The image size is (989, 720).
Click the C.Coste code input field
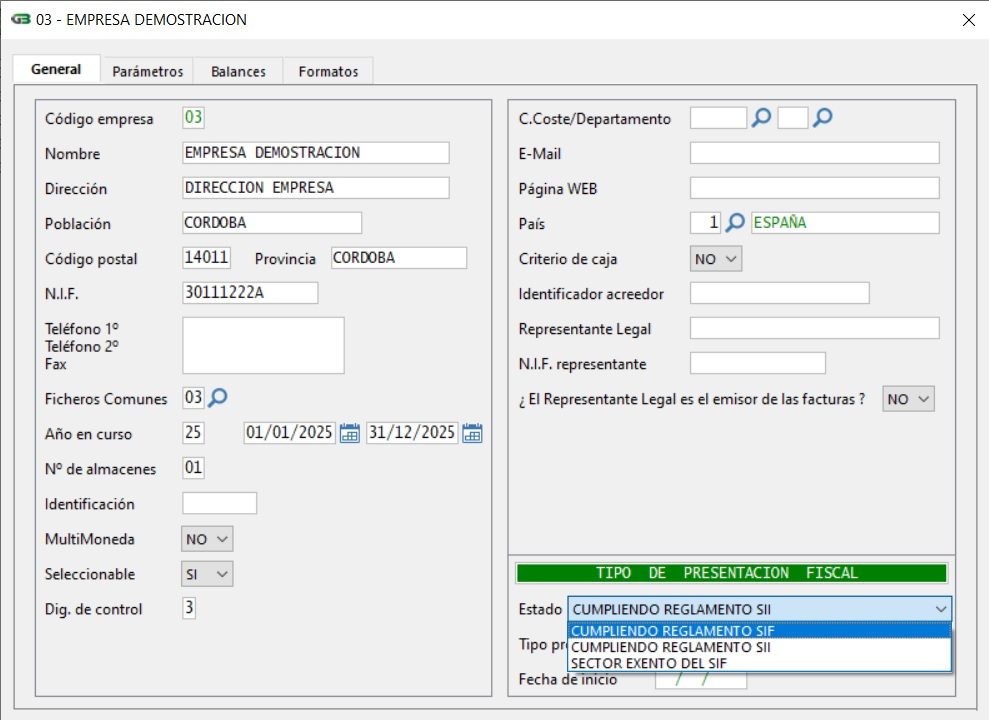[x=718, y=118]
